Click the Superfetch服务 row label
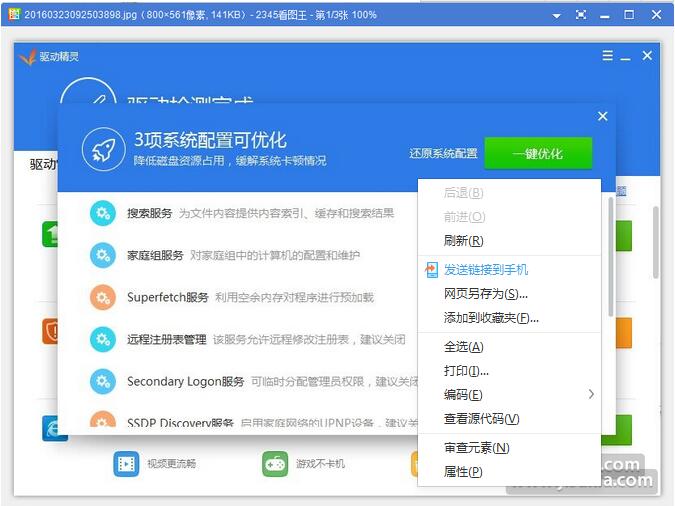 [167, 298]
